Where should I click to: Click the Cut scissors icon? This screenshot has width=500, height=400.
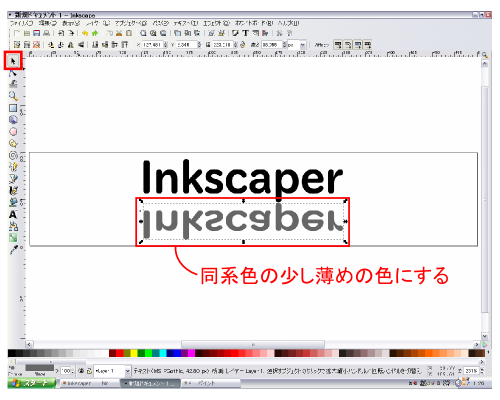click(119, 33)
